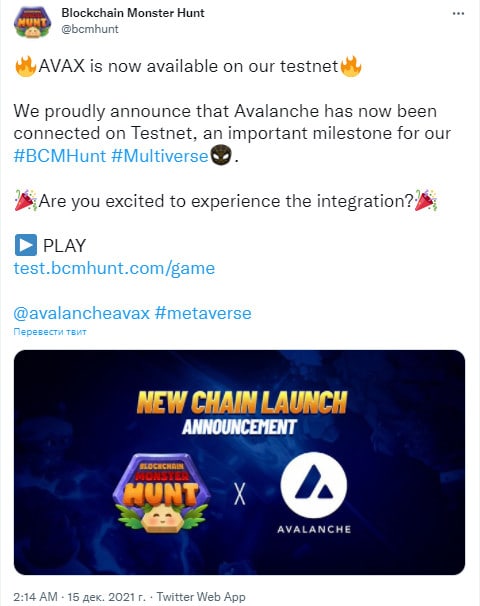Click the party popper emoji after integration
Screen dimensions: 480x606
tap(426, 200)
